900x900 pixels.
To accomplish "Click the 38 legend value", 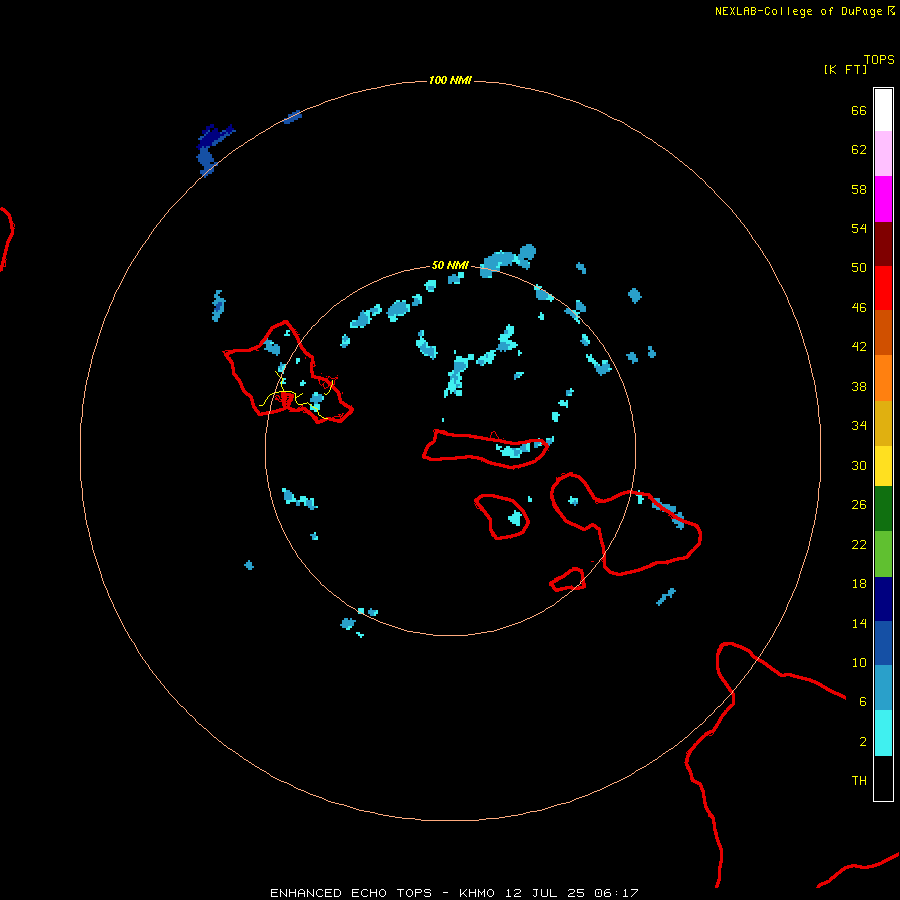I will coord(859,386).
